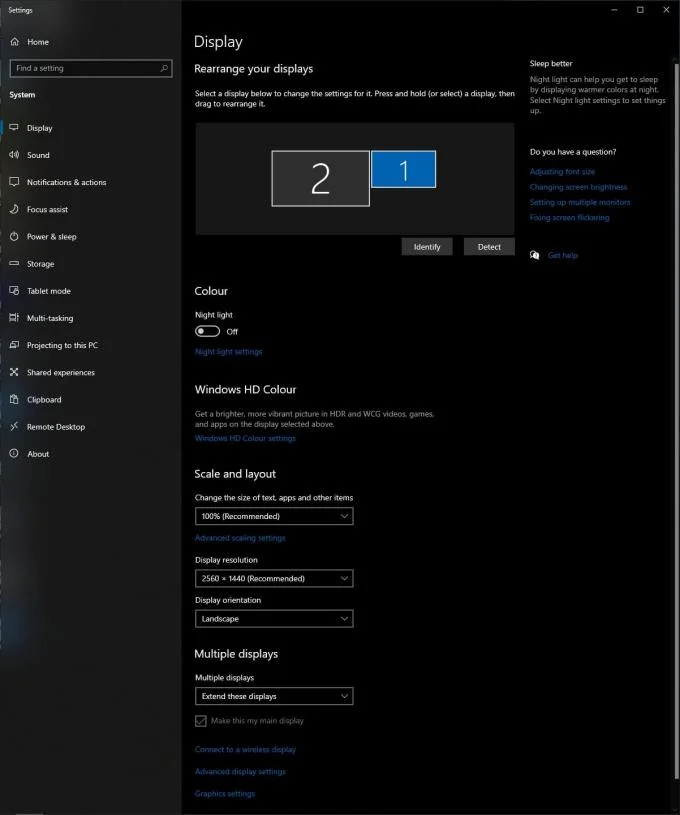Click the search magnifier icon

pyautogui.click(x=164, y=68)
